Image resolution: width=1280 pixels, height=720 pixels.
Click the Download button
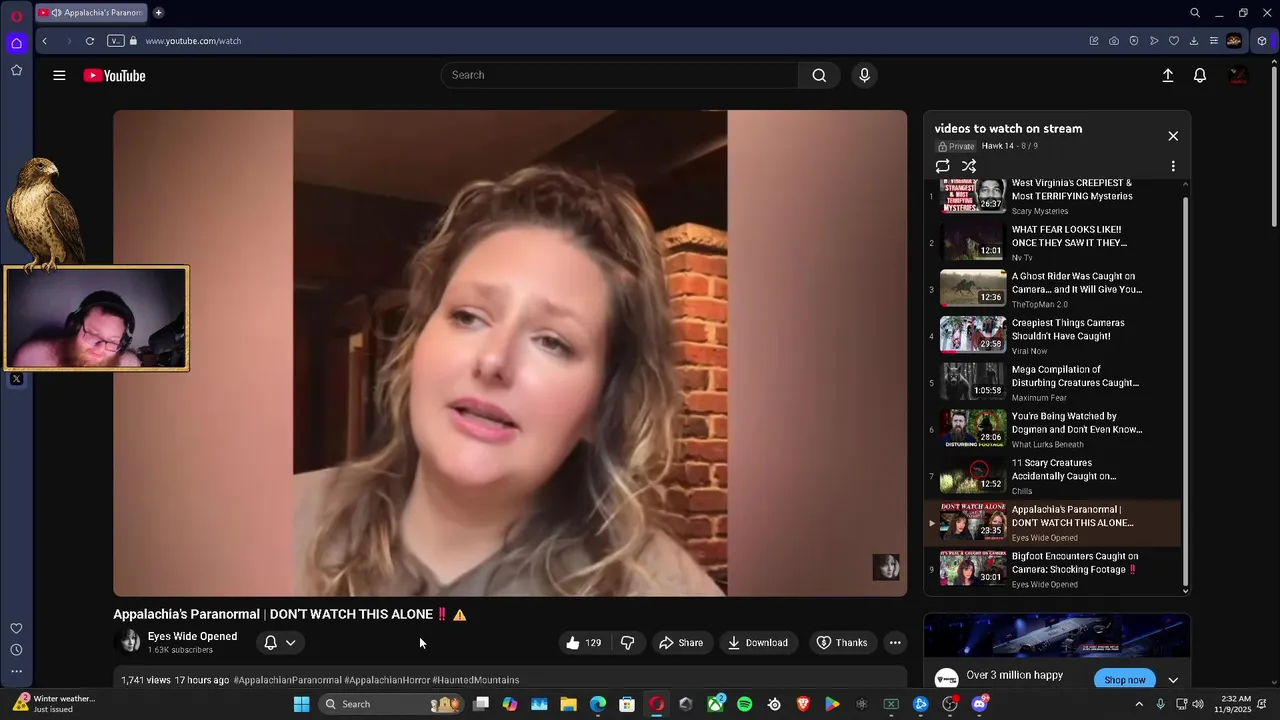pos(758,643)
